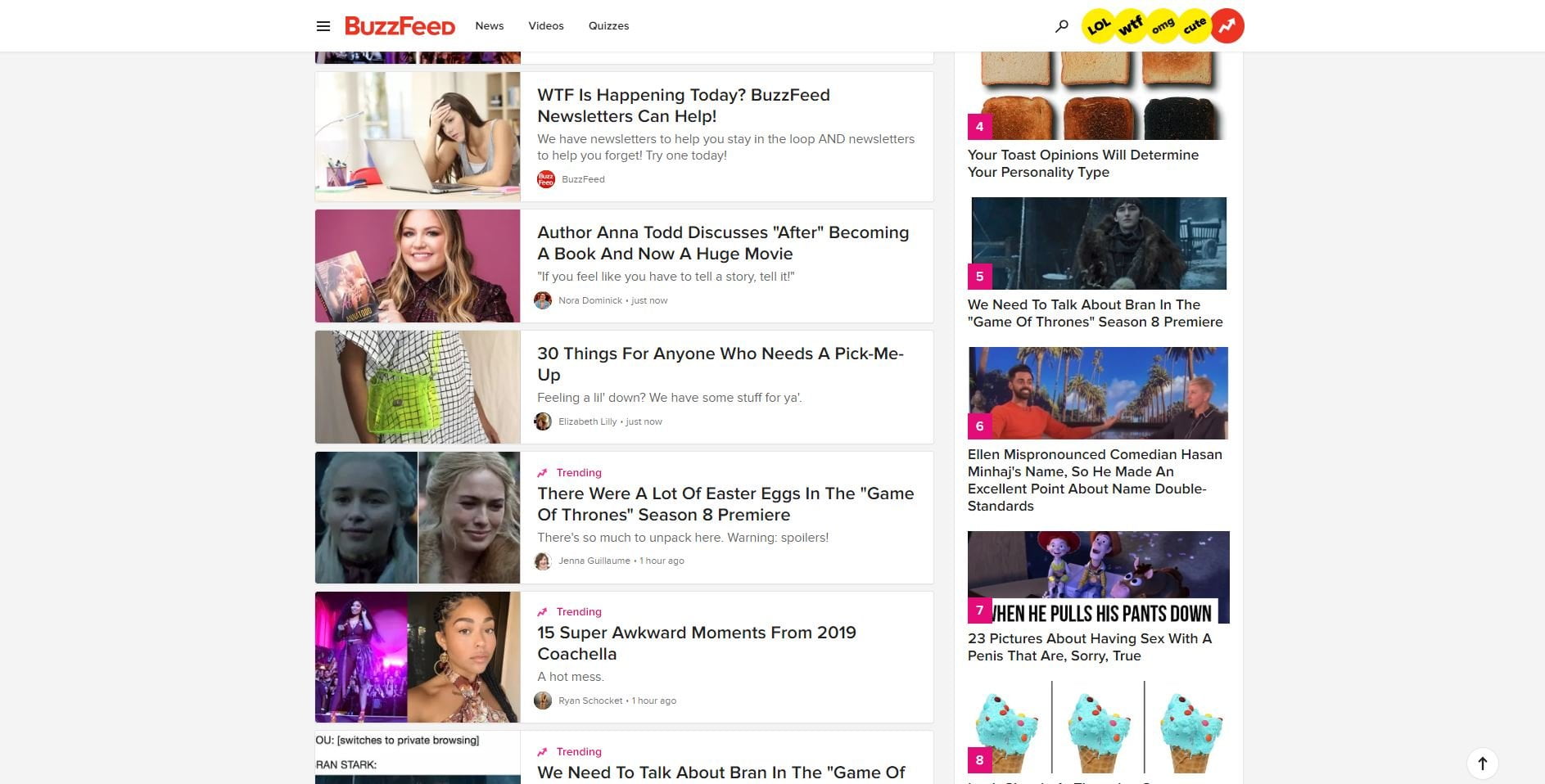Image resolution: width=1545 pixels, height=784 pixels.
Task: Open the News nav item
Action: tap(490, 26)
